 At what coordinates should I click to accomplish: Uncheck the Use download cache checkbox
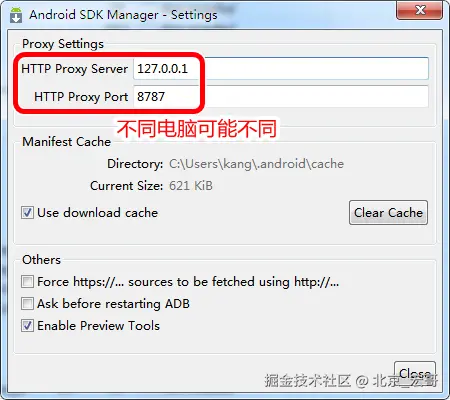[x=27, y=213]
